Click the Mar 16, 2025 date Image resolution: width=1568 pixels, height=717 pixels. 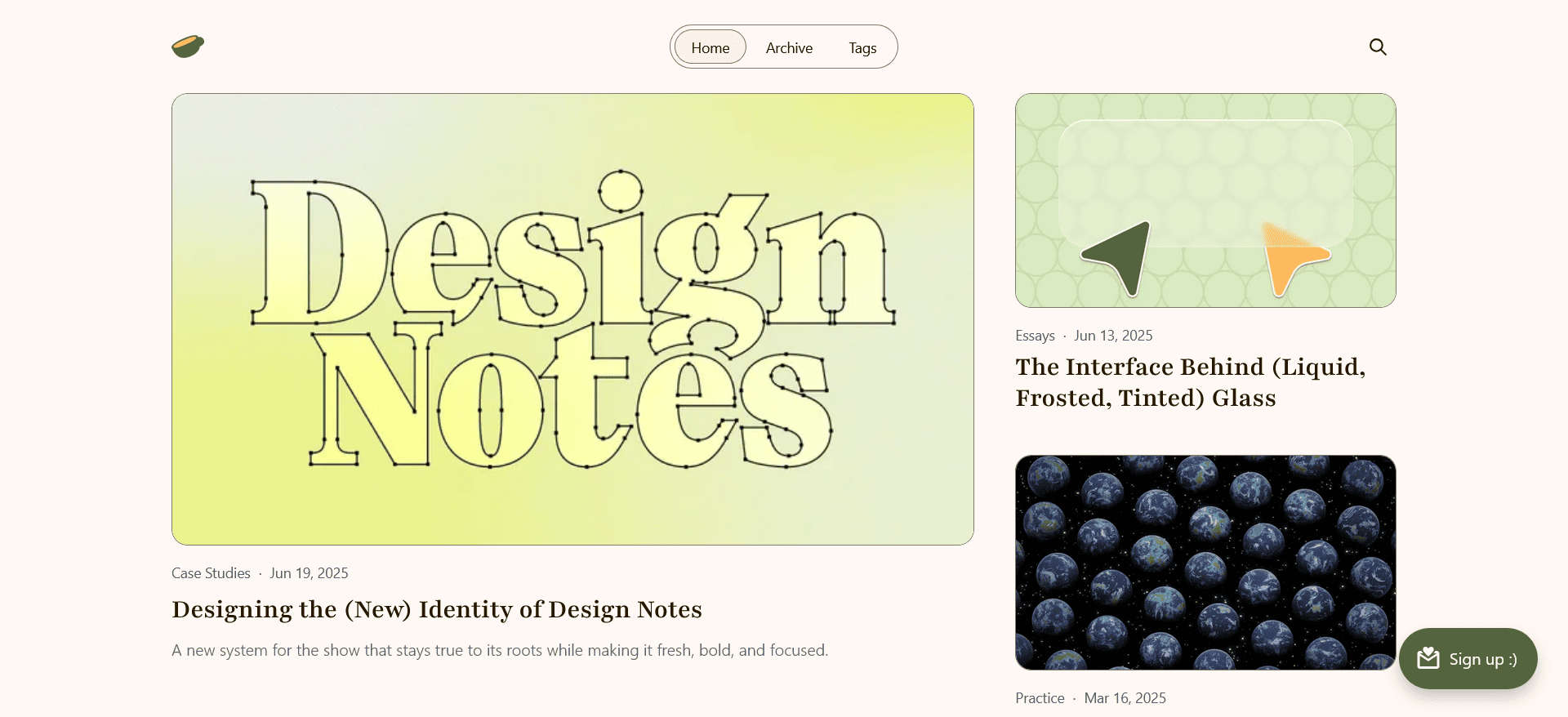click(x=1125, y=698)
